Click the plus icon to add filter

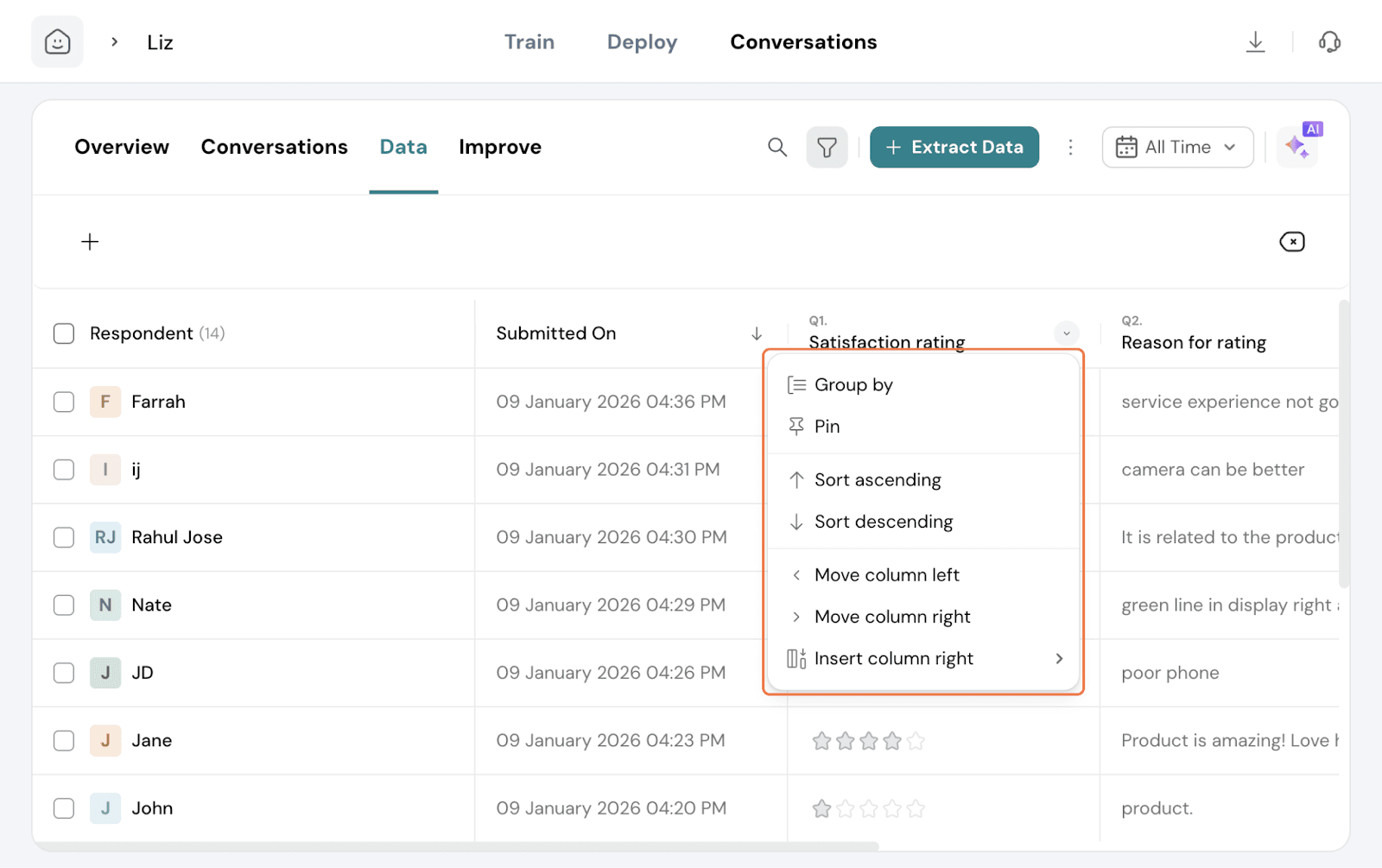(x=90, y=242)
